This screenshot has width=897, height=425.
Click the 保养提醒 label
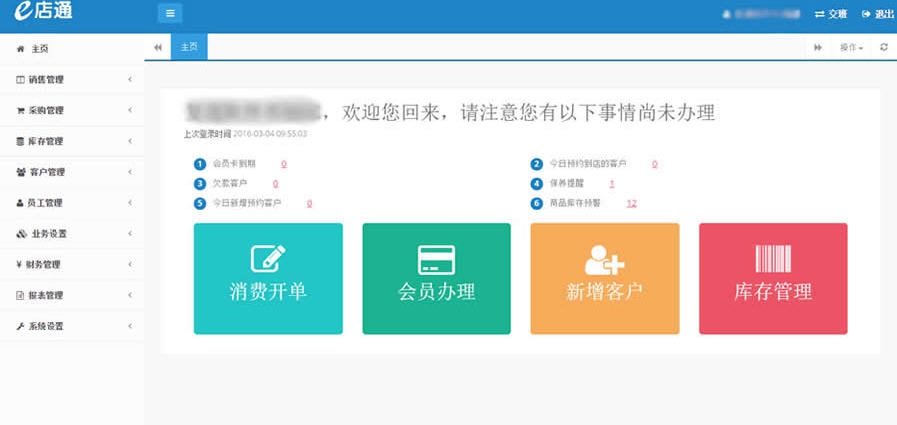pyautogui.click(x=566, y=184)
